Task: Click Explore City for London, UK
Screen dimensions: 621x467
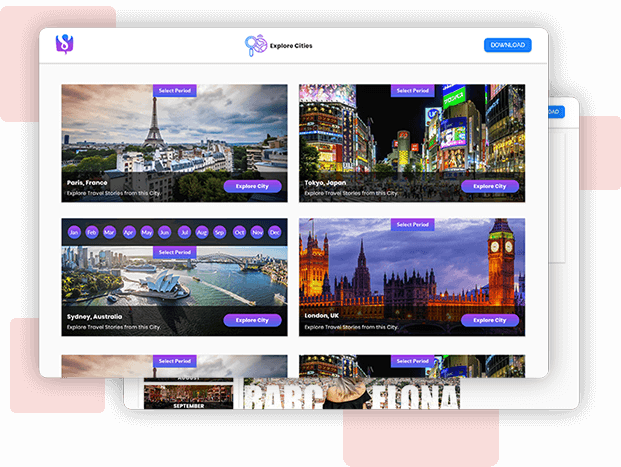Action: point(489,320)
